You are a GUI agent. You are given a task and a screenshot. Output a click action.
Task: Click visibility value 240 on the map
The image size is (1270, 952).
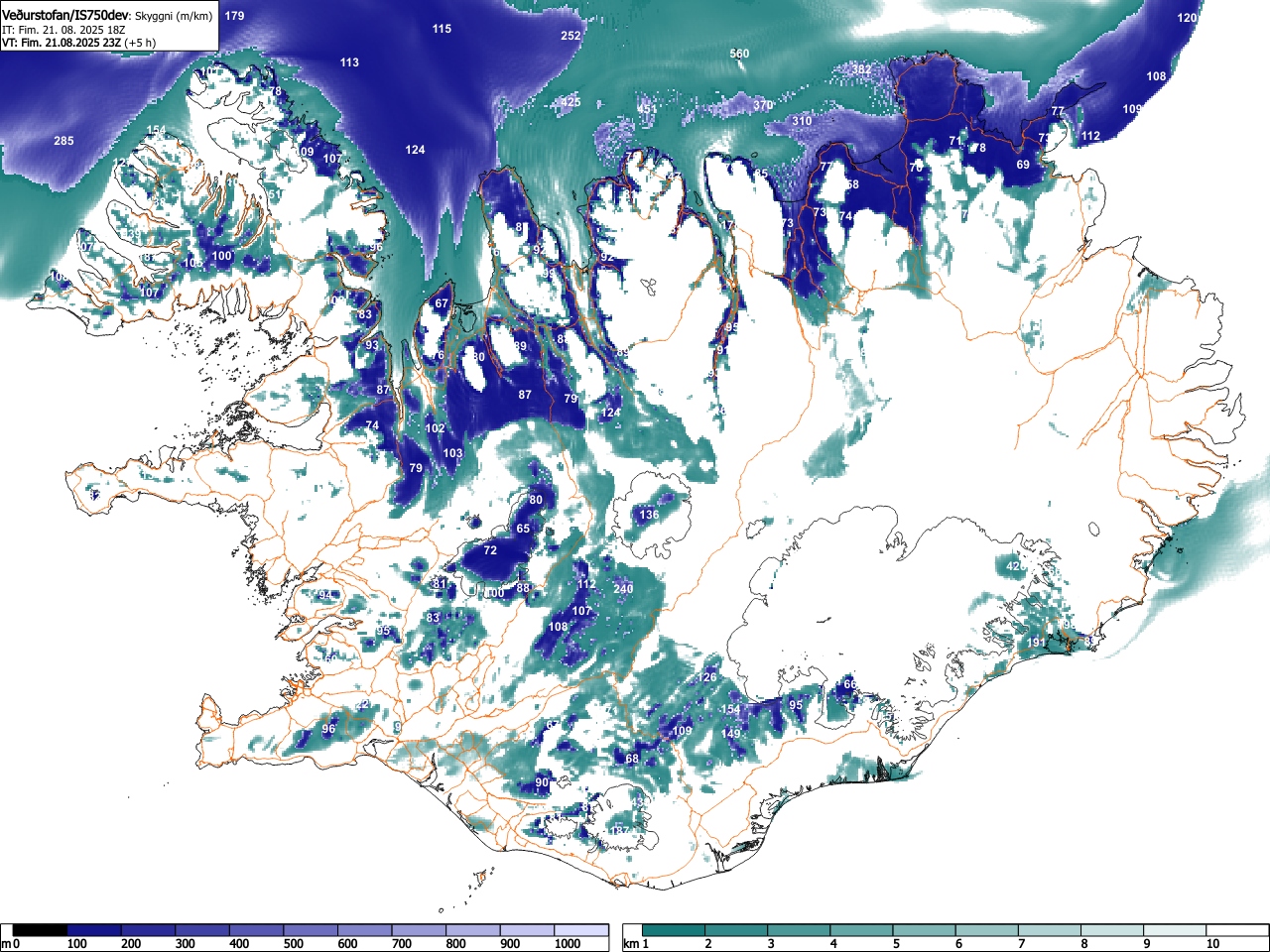pos(623,589)
